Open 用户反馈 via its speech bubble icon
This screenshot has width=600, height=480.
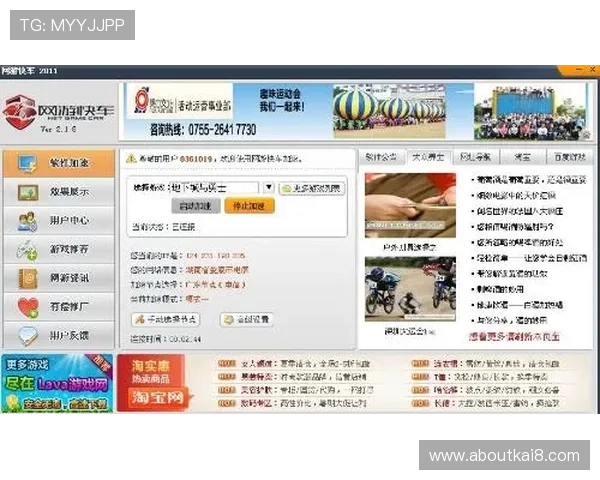(28, 336)
